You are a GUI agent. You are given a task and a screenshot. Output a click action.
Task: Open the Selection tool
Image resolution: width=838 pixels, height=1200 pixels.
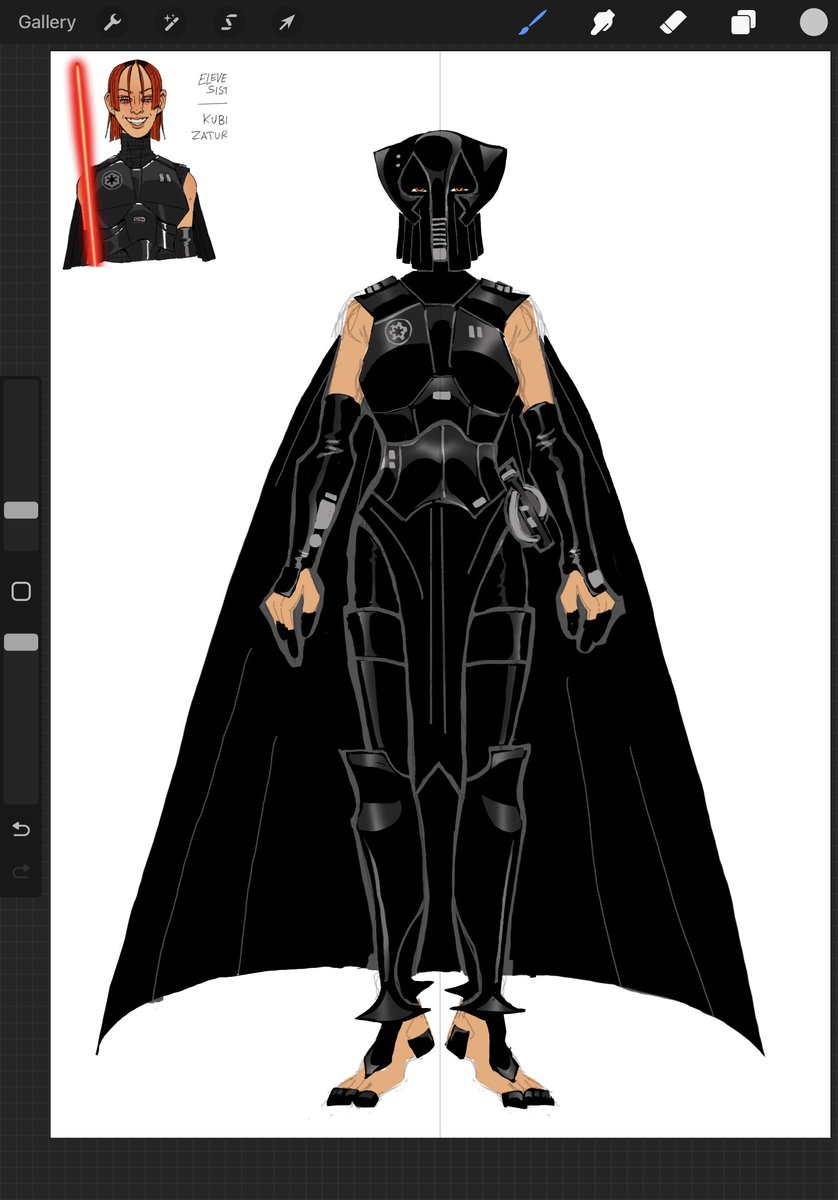(x=229, y=22)
